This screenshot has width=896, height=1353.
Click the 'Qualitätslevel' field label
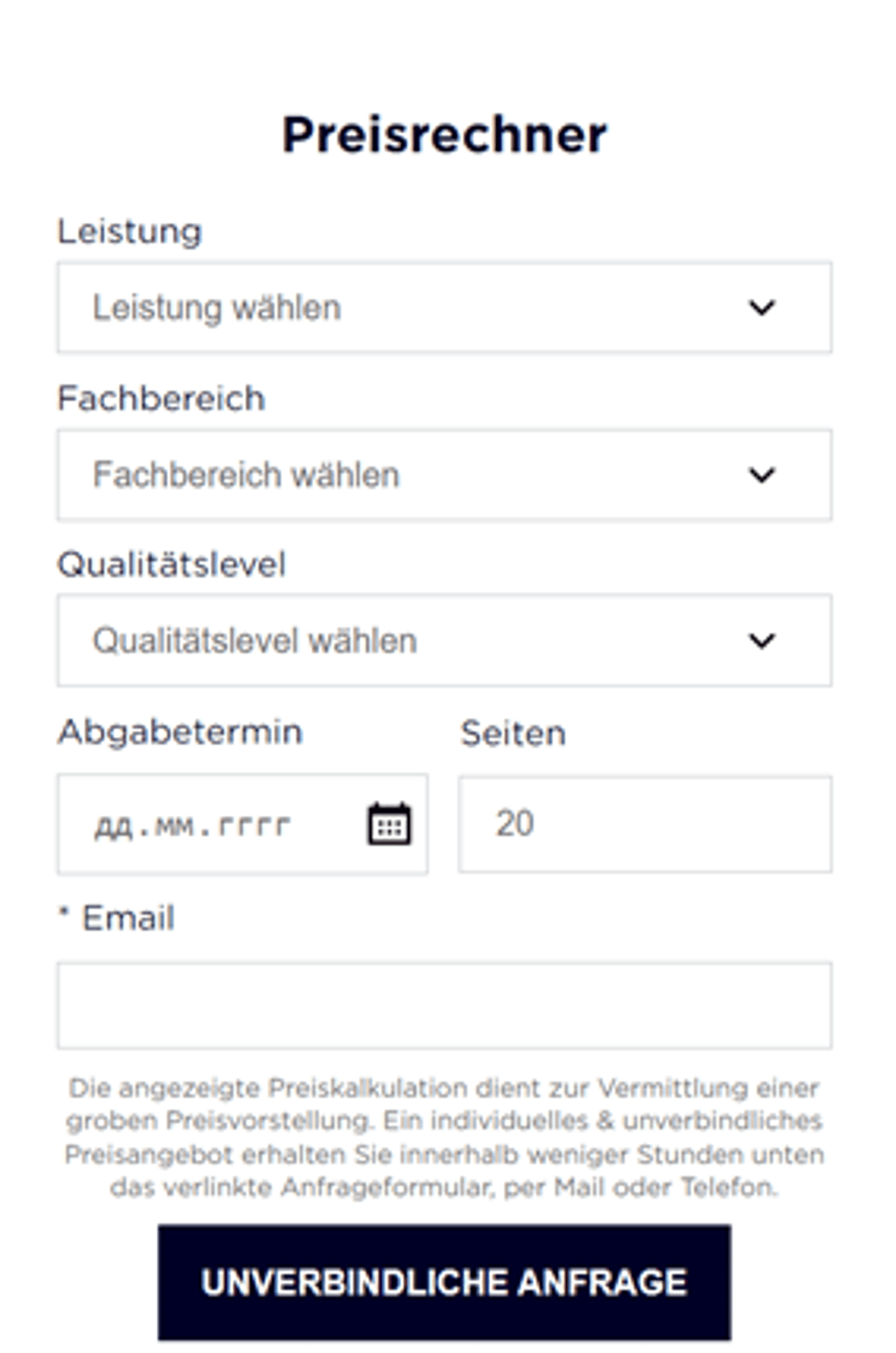coord(171,564)
